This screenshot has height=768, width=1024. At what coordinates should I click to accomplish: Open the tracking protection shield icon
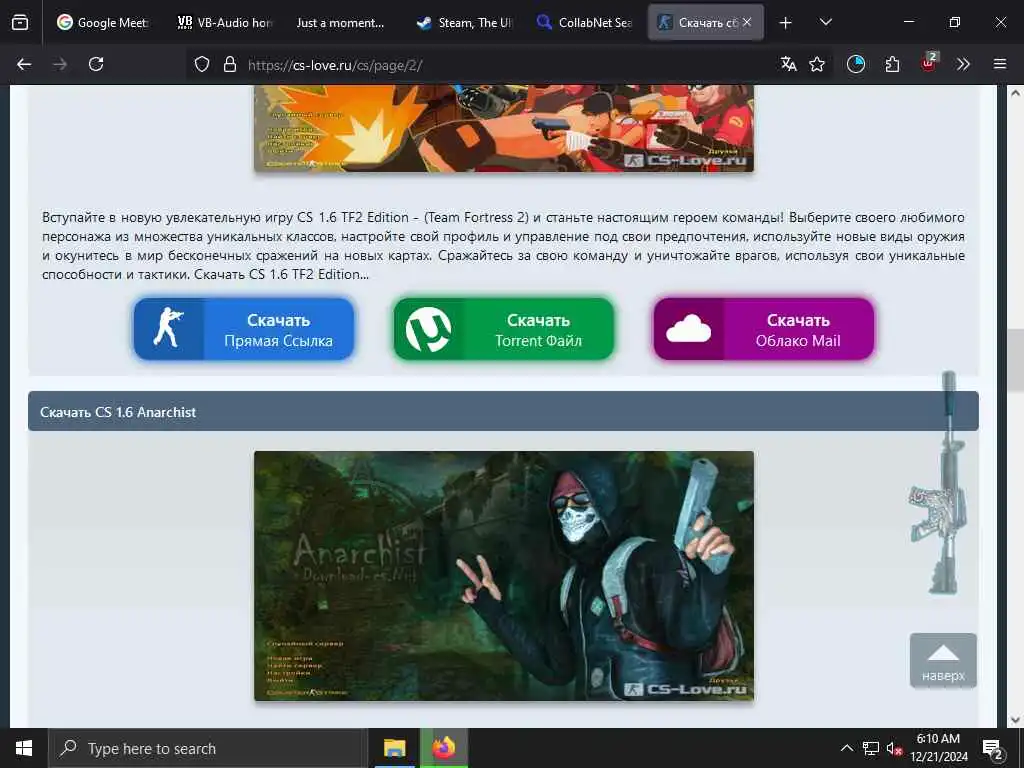click(x=202, y=64)
